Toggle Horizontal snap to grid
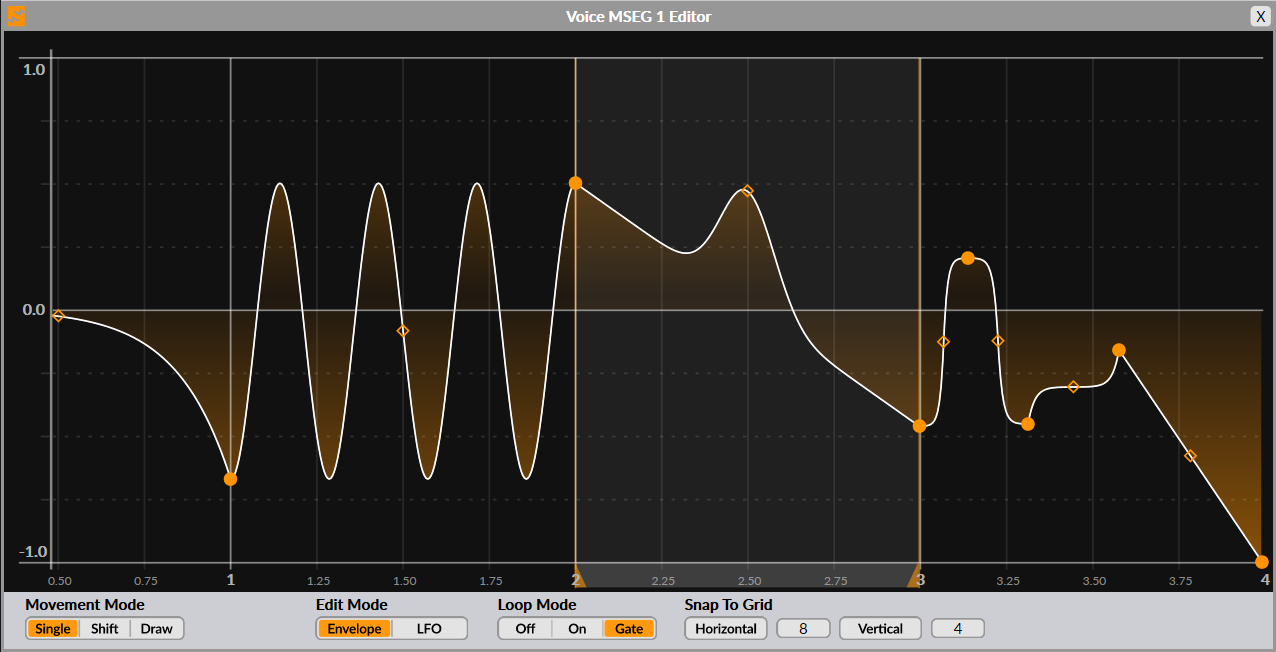This screenshot has height=652, width=1276. point(725,628)
